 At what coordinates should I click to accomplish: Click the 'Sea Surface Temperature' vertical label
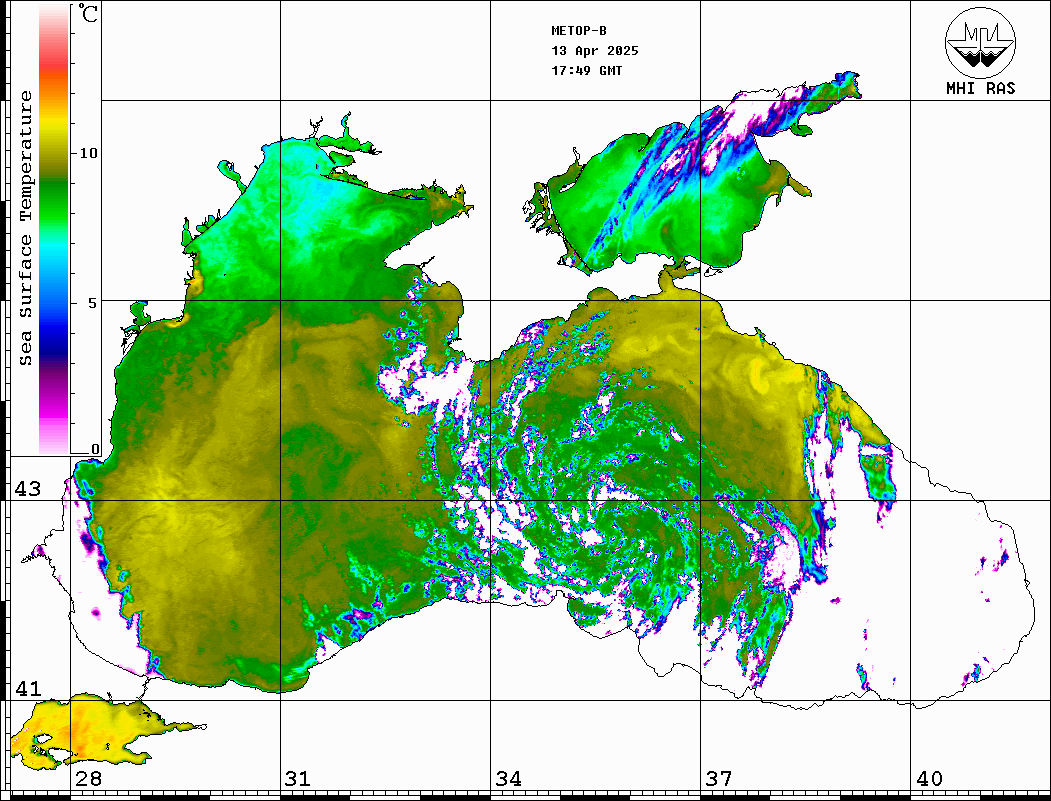25,228
